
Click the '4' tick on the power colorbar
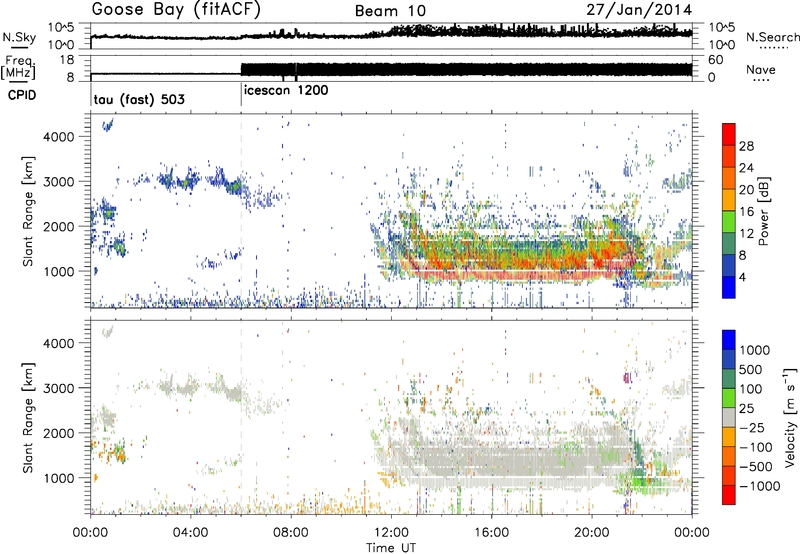743,277
